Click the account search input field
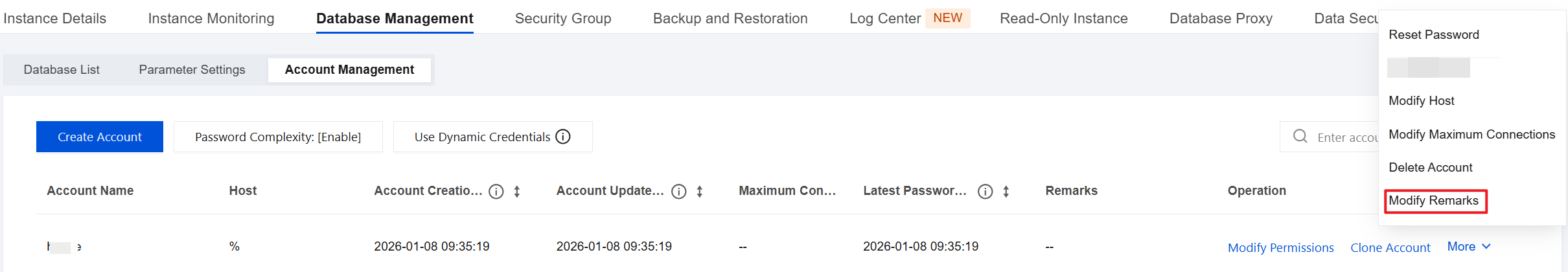 pos(1346,137)
